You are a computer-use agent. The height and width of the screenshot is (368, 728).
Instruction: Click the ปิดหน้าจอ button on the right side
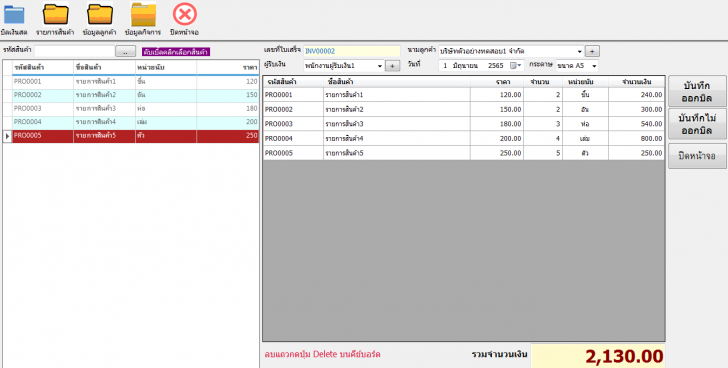pos(697,156)
